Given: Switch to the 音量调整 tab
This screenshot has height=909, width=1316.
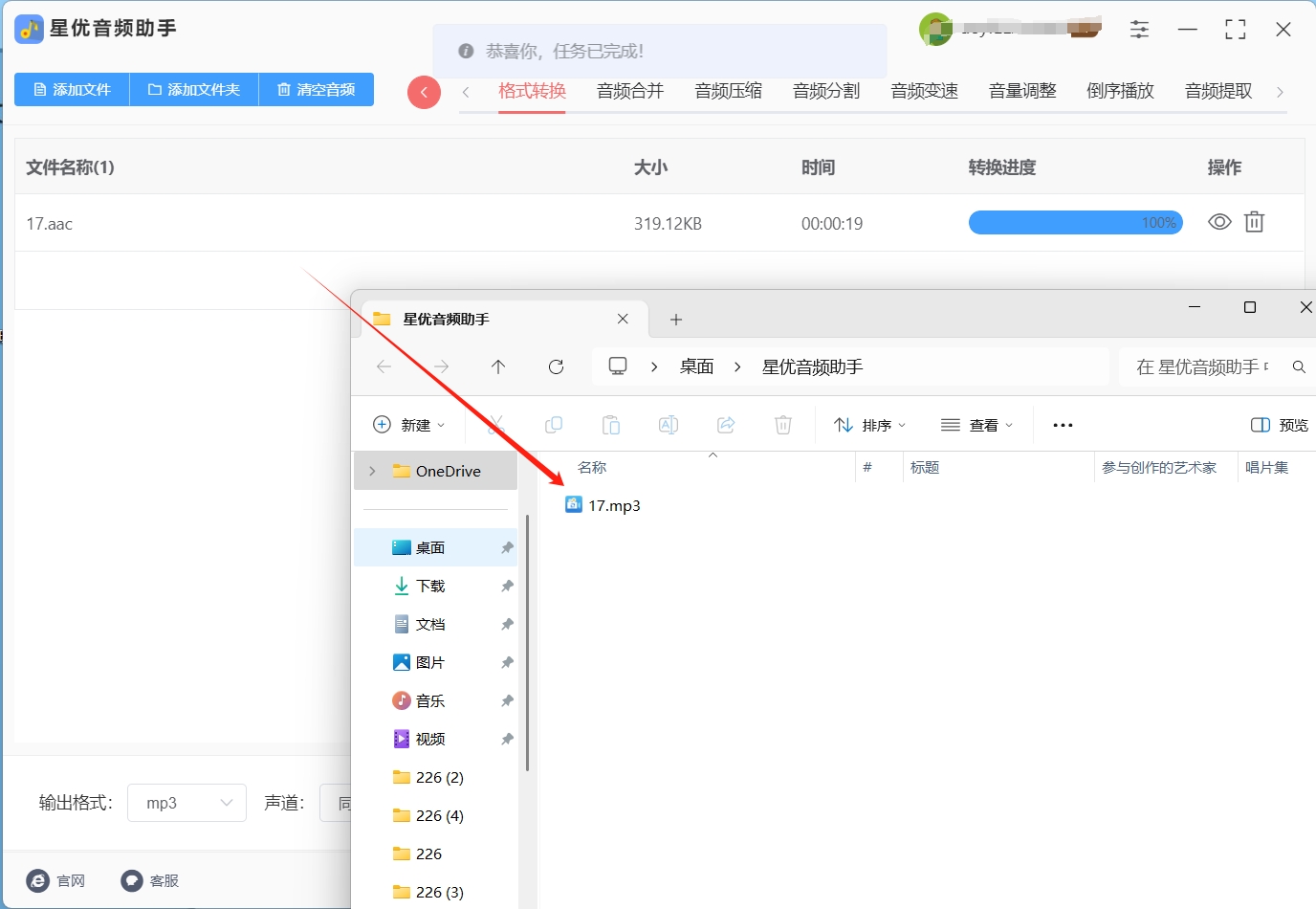Looking at the screenshot, I should (1022, 91).
